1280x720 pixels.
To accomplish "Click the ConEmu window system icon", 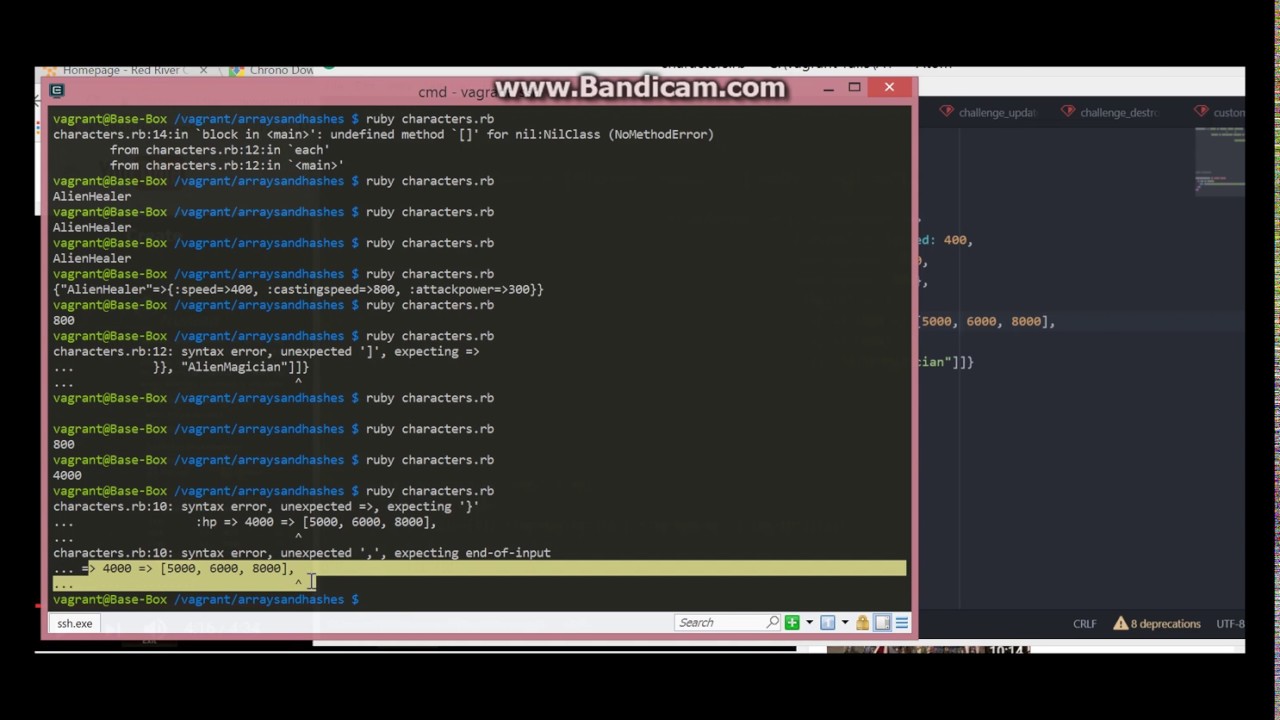I will pyautogui.click(x=57, y=90).
